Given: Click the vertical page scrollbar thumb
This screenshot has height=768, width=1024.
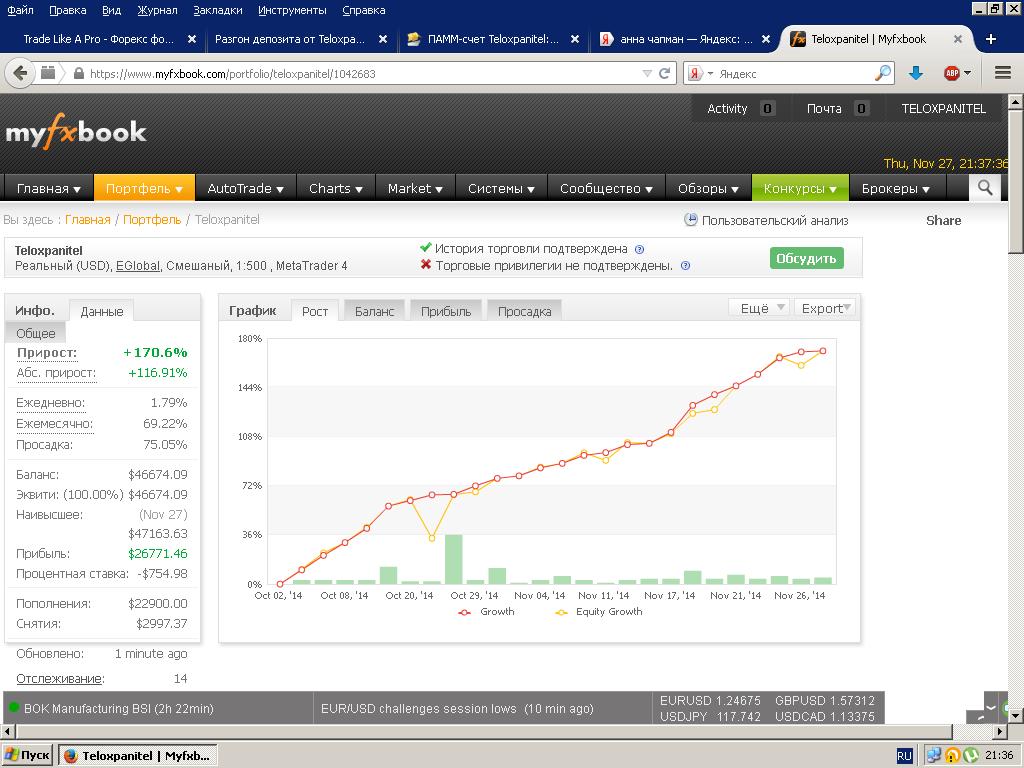Looking at the screenshot, I should pos(1016,181).
